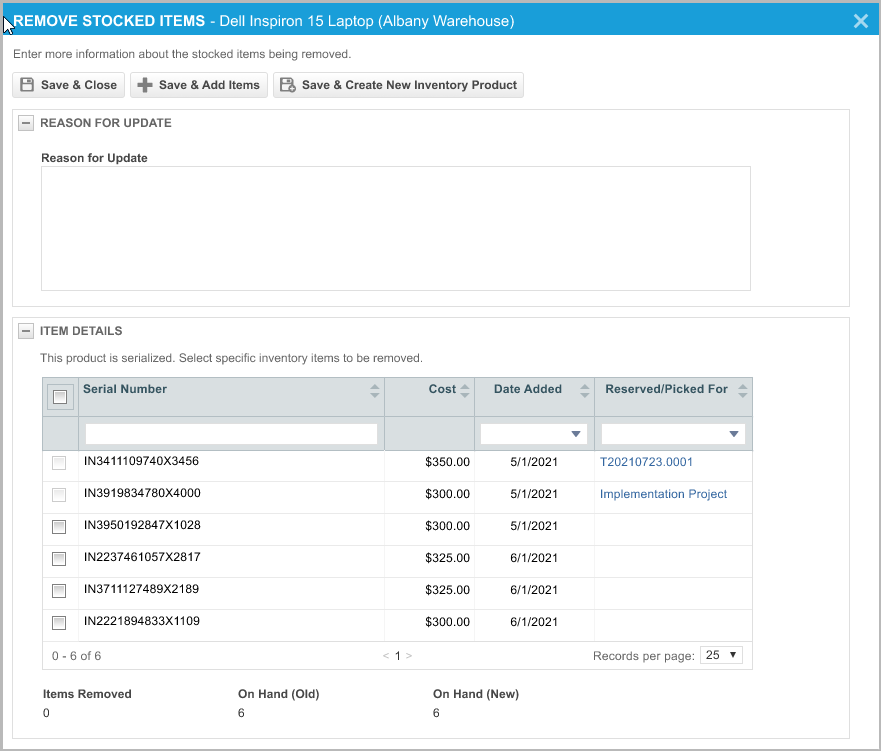Click page number 1 in pagination
Viewport: 881px width, 751px height.
(x=397, y=656)
